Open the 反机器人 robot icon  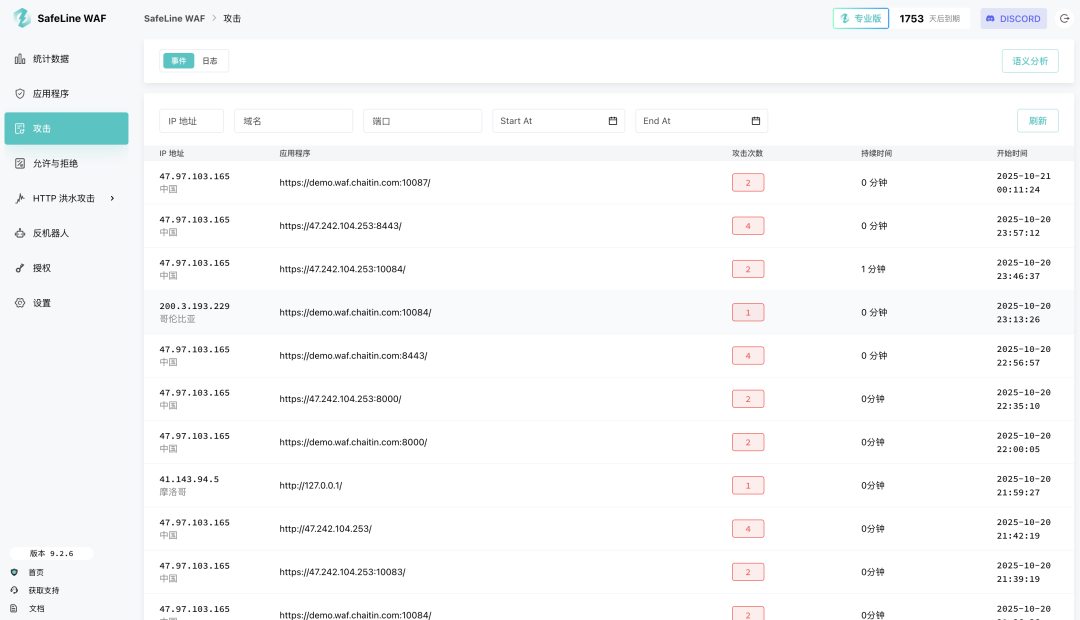coord(20,234)
